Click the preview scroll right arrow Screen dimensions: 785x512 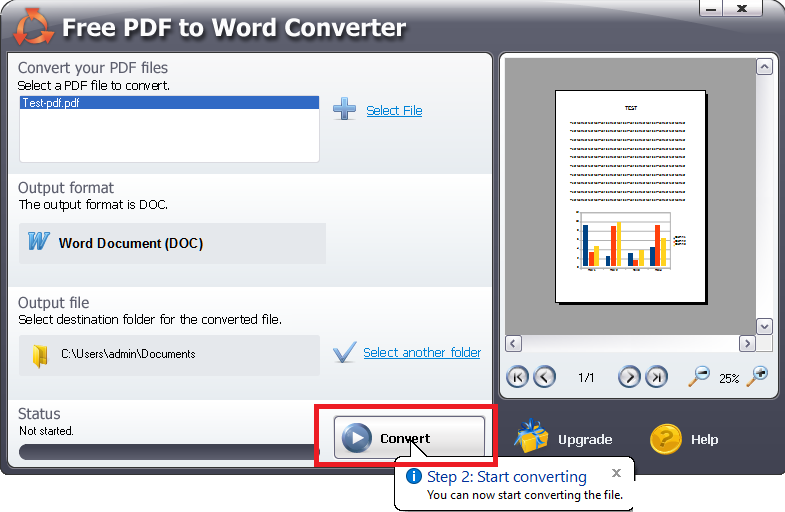[747, 343]
